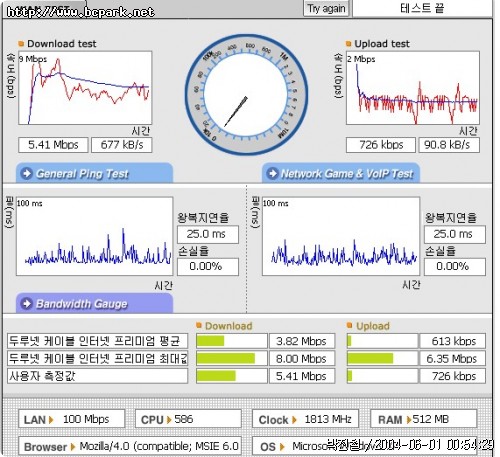Open the Network Game & VoIP Test tab
This screenshot has width=500, height=457.
point(341,173)
